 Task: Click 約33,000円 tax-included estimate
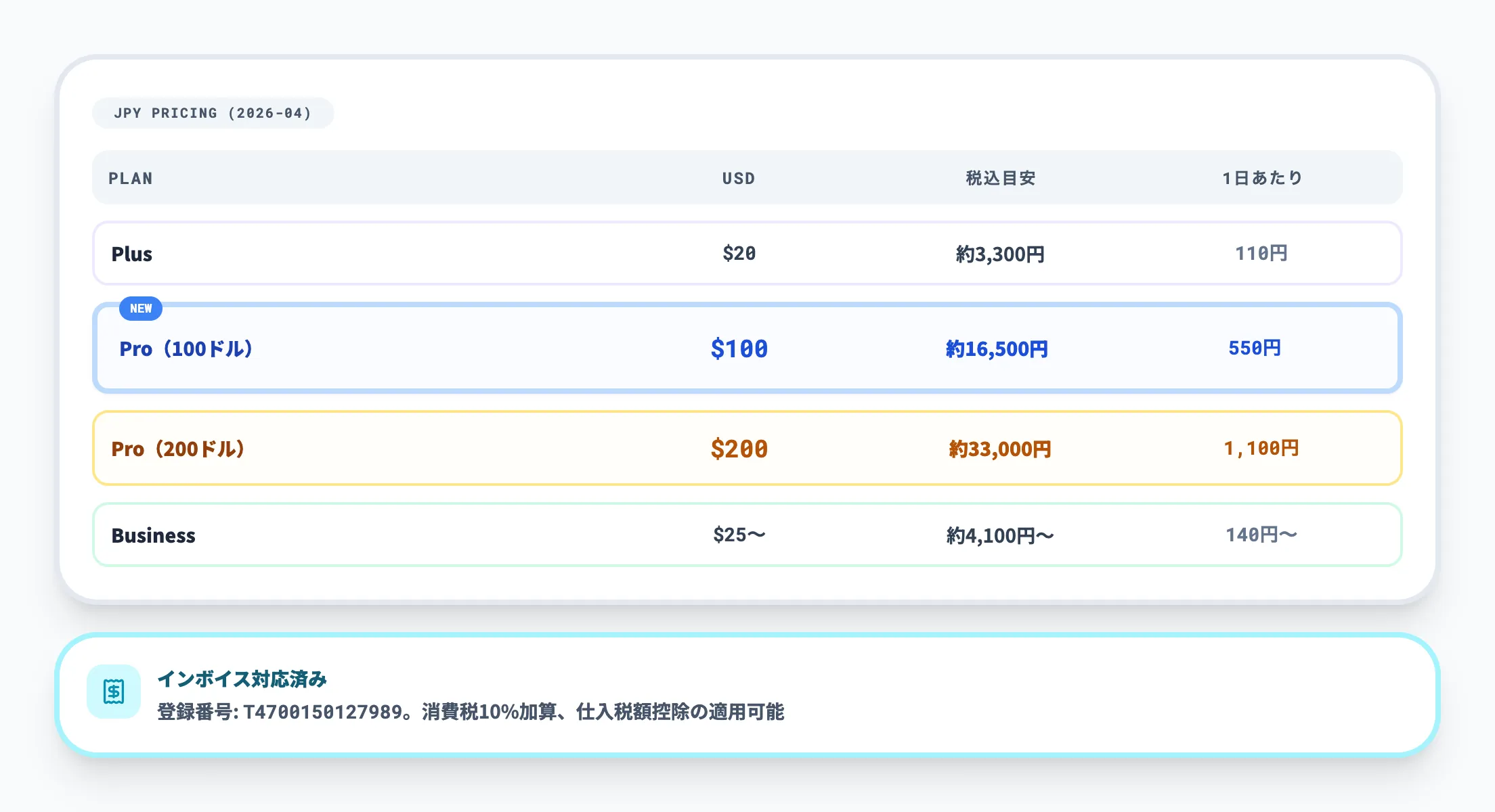pos(1000,449)
